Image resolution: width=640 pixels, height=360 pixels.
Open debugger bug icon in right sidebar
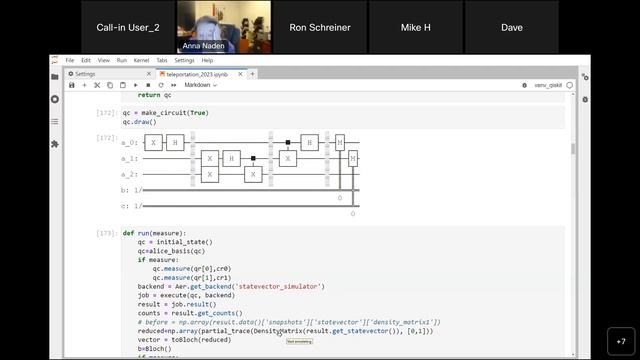pos(585,99)
